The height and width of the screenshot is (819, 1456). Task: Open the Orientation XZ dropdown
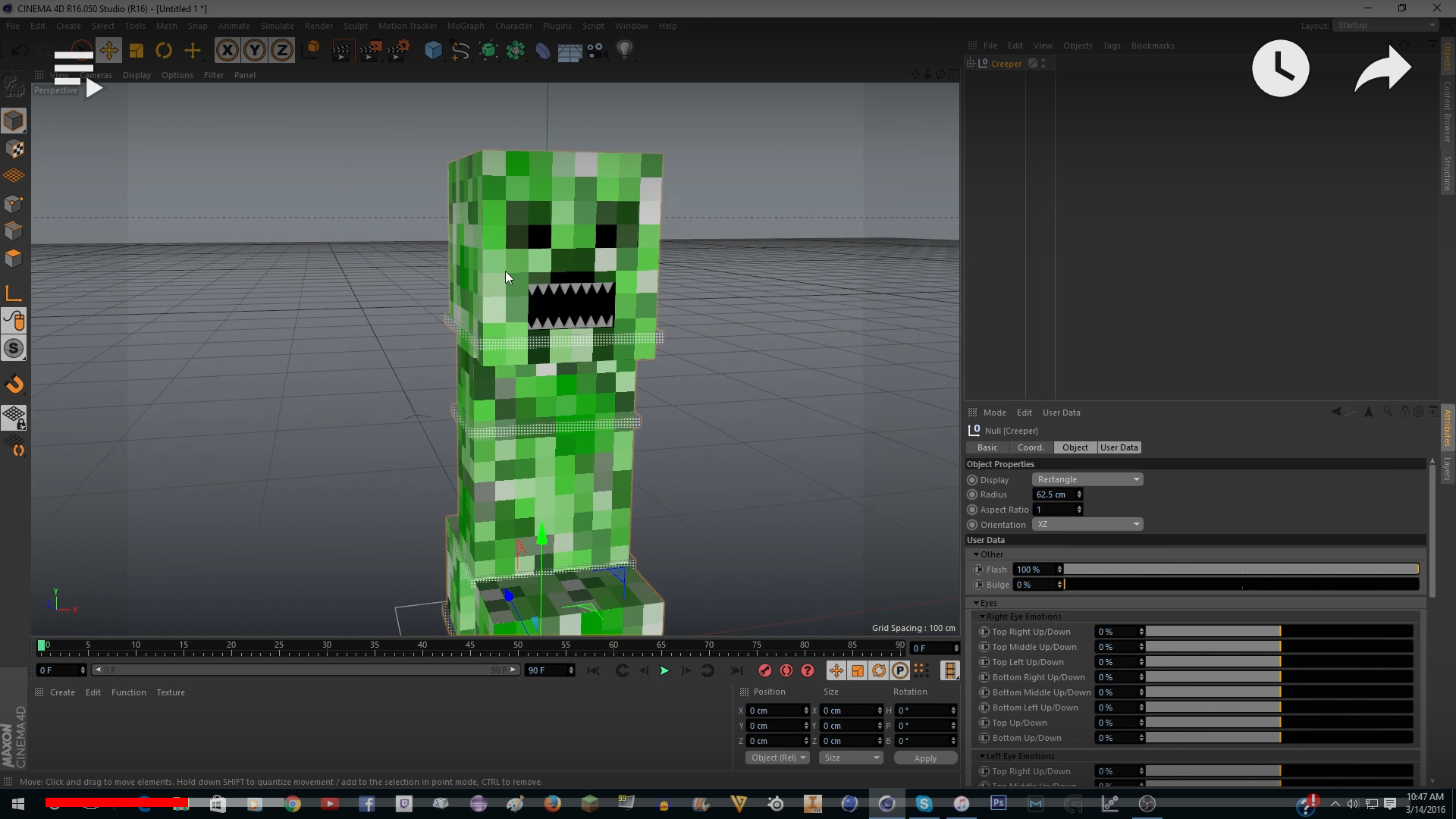(1087, 524)
